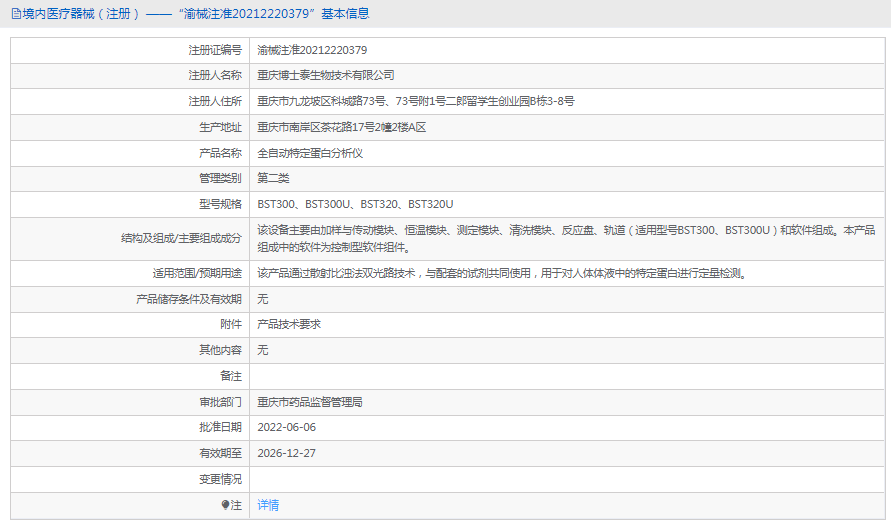Click the lightbulb icon beside 注

click(x=225, y=505)
